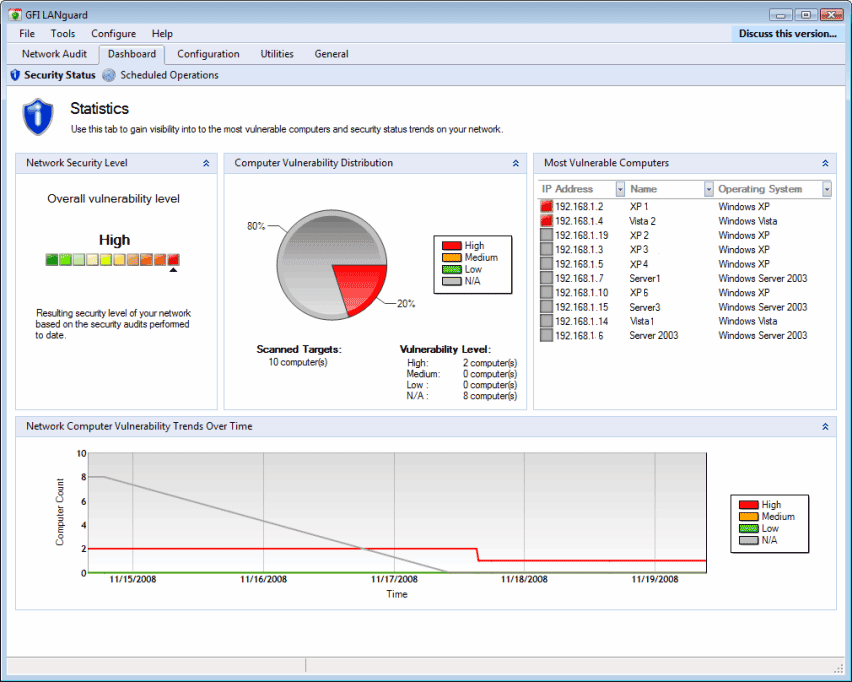Click gray status icon beside 192.168.1.6
852x682 pixels.
point(546,335)
